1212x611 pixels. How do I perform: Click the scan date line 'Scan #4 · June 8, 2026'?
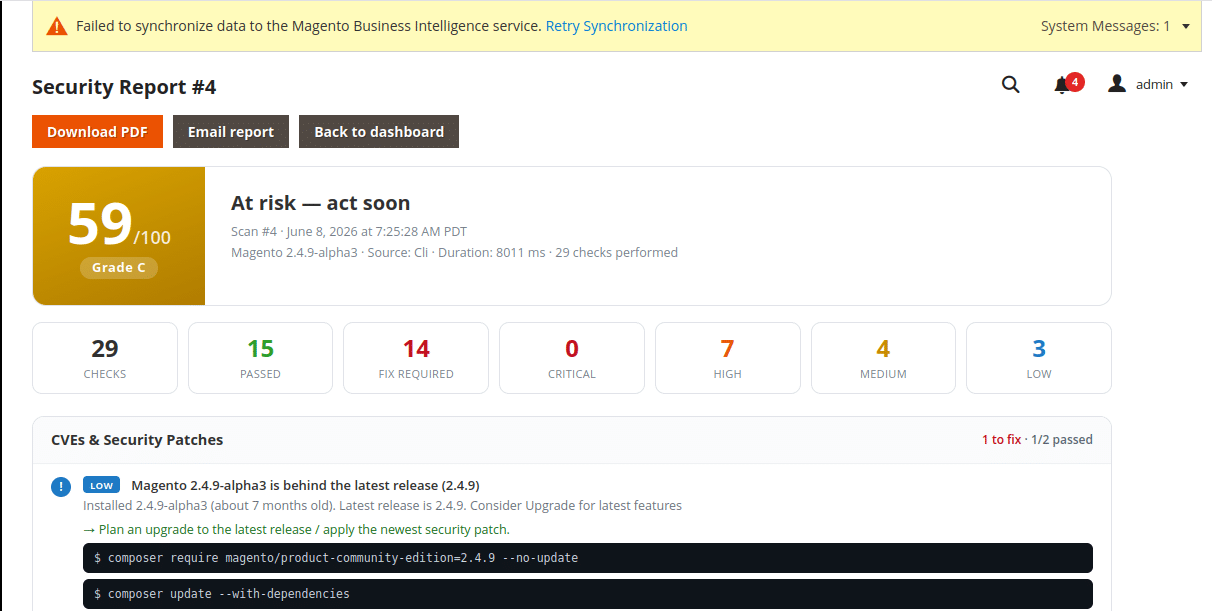click(x=349, y=232)
